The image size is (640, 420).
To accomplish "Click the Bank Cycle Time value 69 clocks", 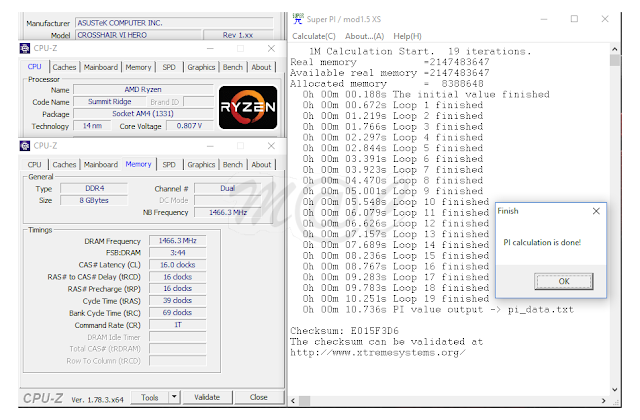I will pos(178,313).
